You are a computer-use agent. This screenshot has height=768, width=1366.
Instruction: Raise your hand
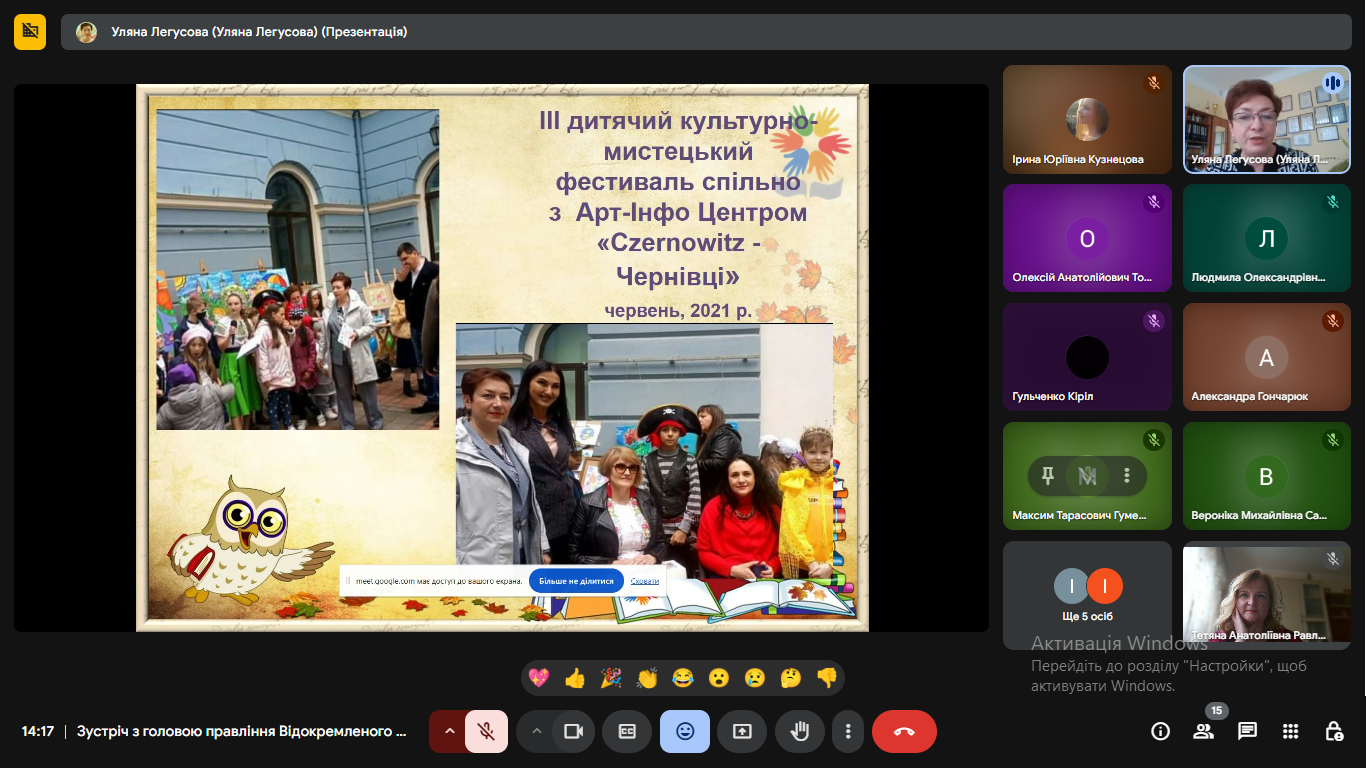(799, 731)
